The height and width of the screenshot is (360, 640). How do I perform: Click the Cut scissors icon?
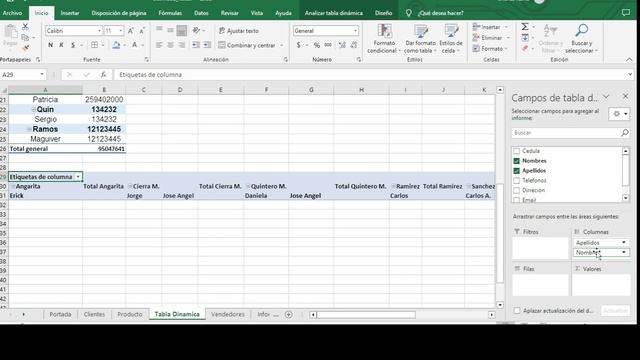(25, 27)
